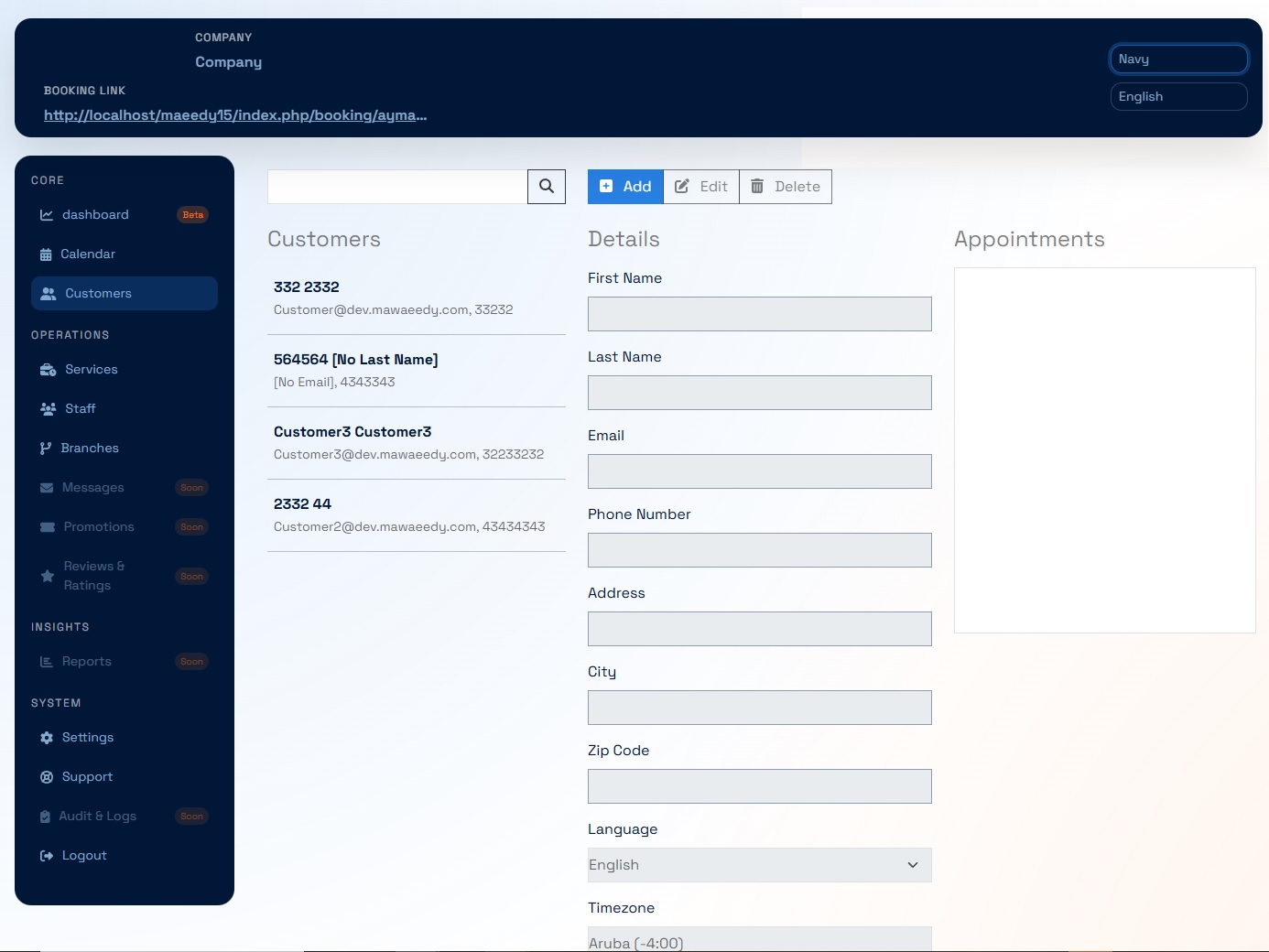Click the Logout icon in sidebar

coord(47,855)
